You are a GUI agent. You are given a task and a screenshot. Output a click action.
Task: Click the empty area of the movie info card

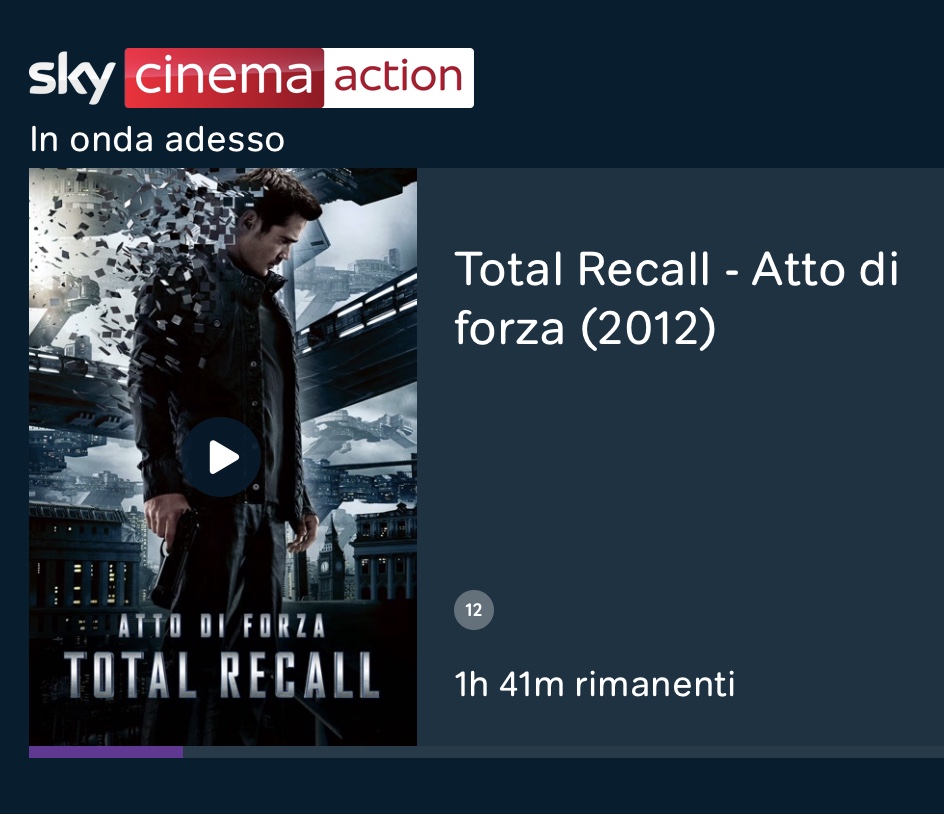click(x=680, y=470)
